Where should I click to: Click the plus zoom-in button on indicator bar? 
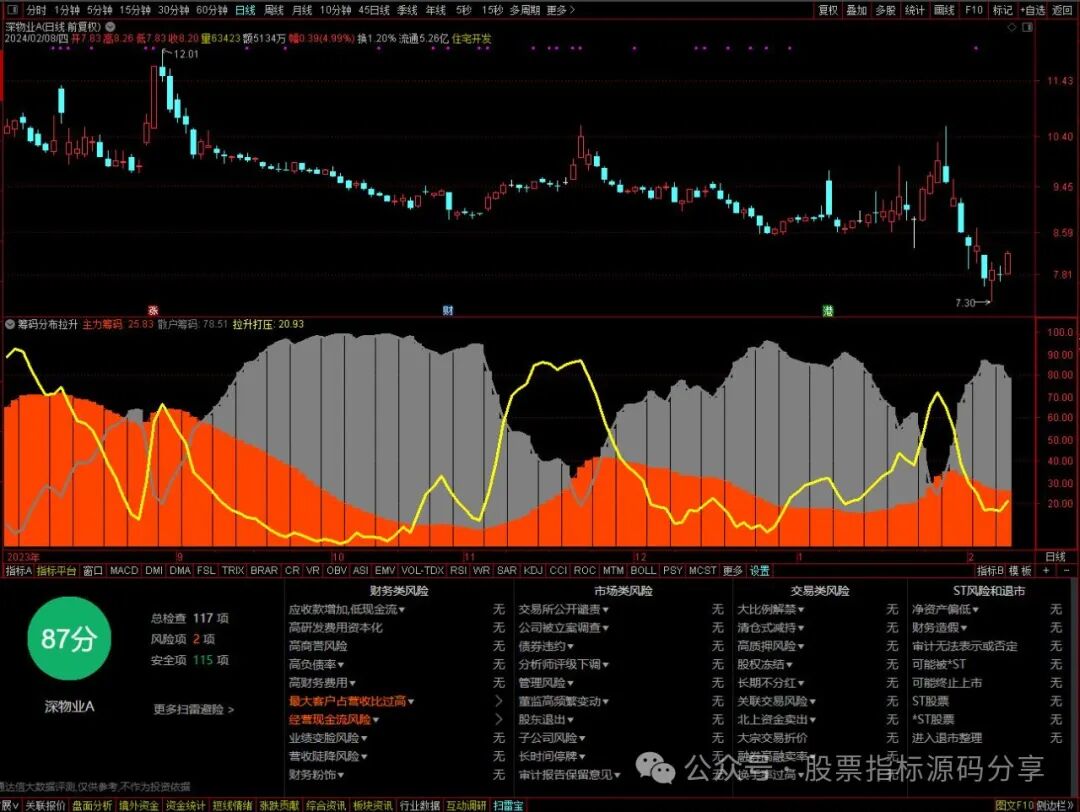(x=1046, y=570)
